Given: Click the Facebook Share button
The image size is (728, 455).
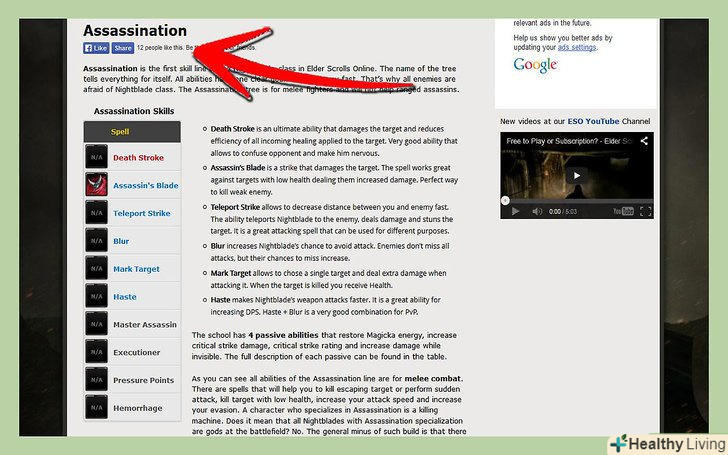Looking at the screenshot, I should [123, 48].
